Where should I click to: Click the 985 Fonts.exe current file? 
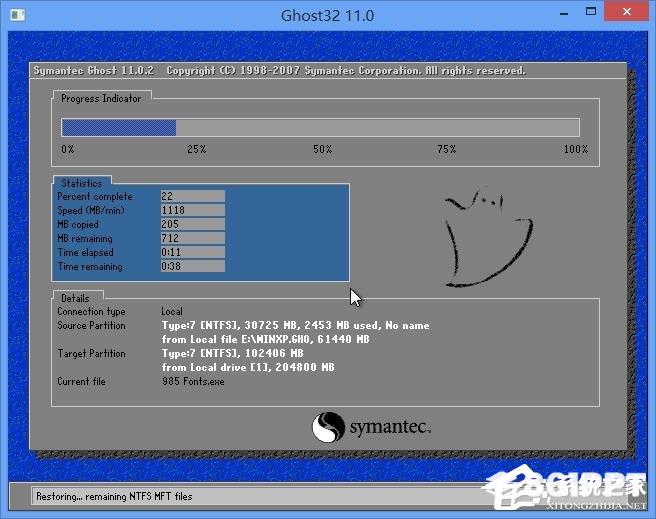193,381
